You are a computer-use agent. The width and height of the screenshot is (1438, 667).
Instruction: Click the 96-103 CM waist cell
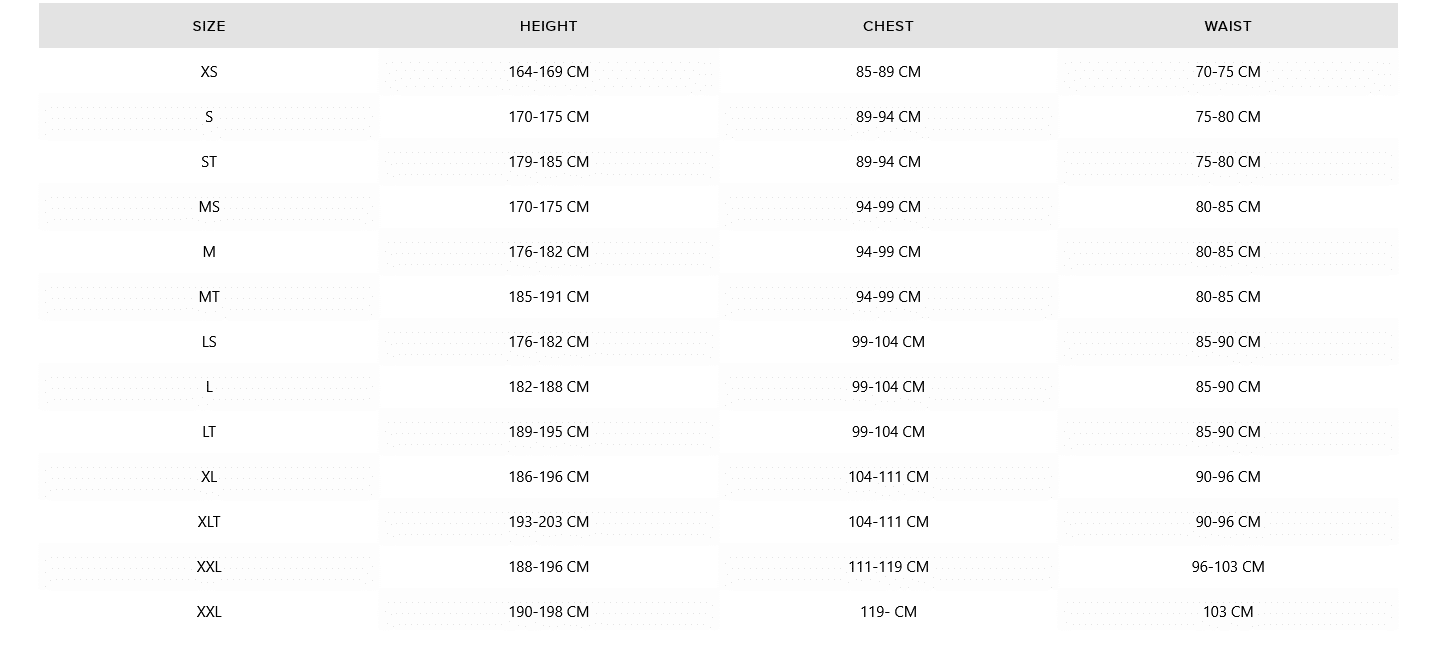pos(1228,567)
